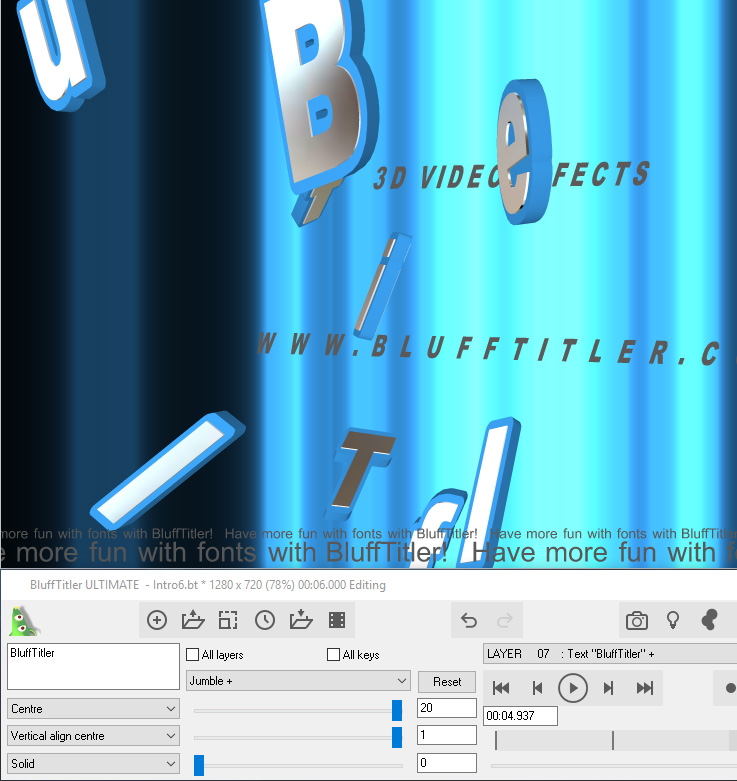Open show duration clock icon
This screenshot has width=737, height=781.
click(x=265, y=620)
